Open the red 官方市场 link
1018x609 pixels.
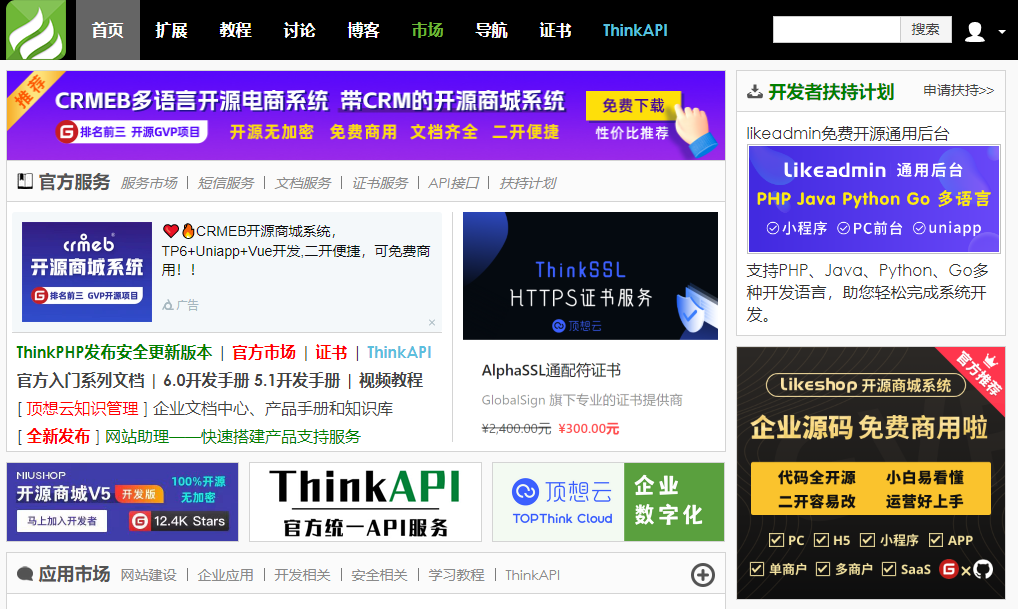(x=264, y=353)
